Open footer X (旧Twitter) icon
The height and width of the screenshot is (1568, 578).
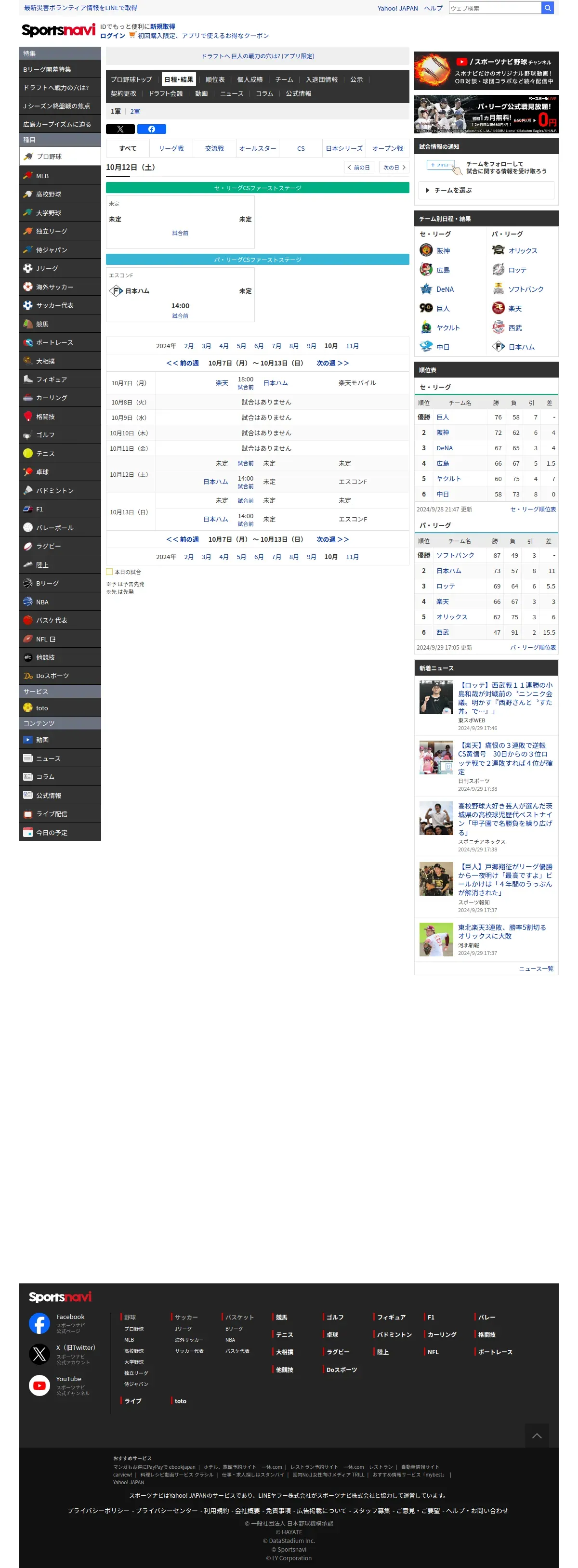pyautogui.click(x=39, y=1354)
